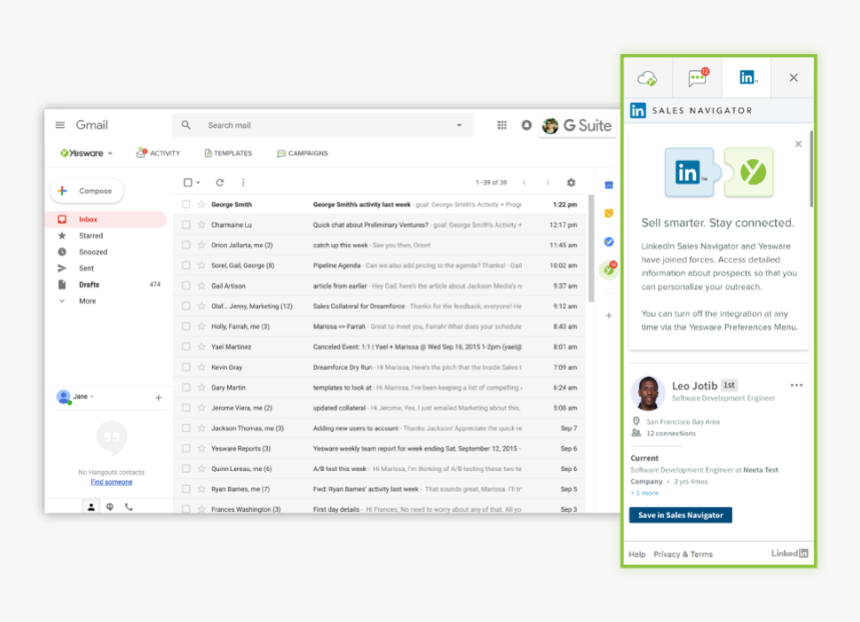This screenshot has width=860, height=622.
Task: Open the Gmail main menu hamburger icon
Action: (x=60, y=125)
